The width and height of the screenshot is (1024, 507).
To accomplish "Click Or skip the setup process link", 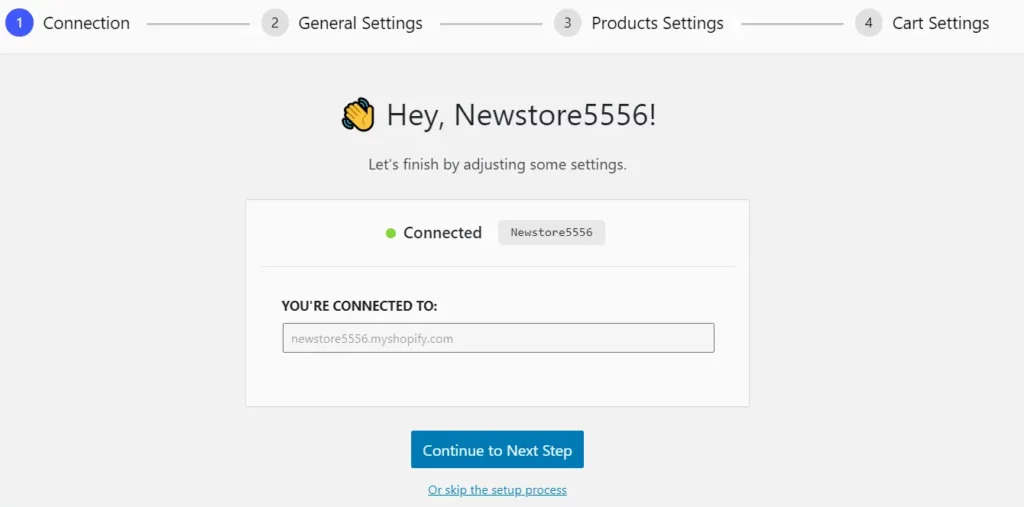I will (497, 490).
